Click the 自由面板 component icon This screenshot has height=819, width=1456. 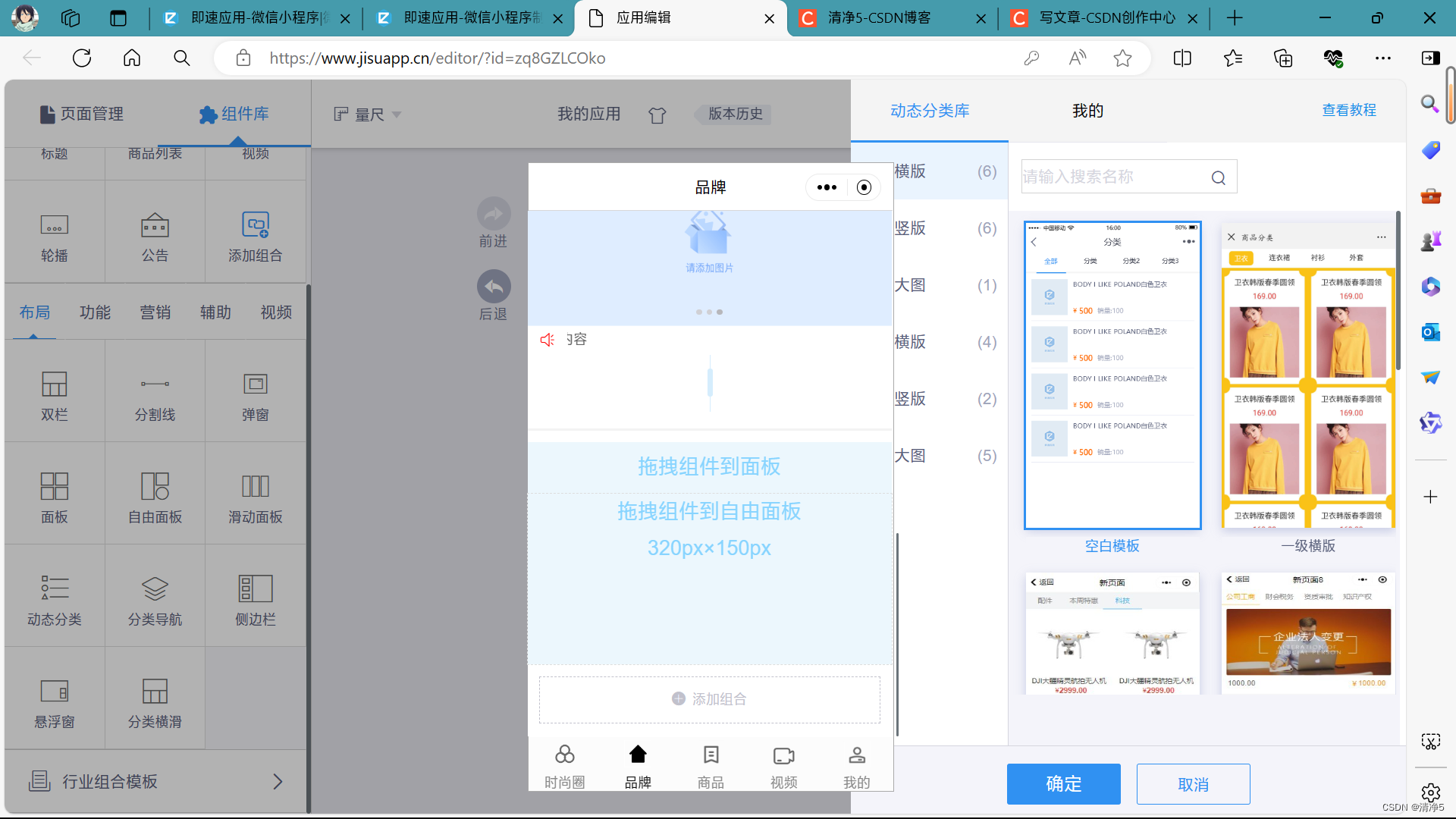155,487
